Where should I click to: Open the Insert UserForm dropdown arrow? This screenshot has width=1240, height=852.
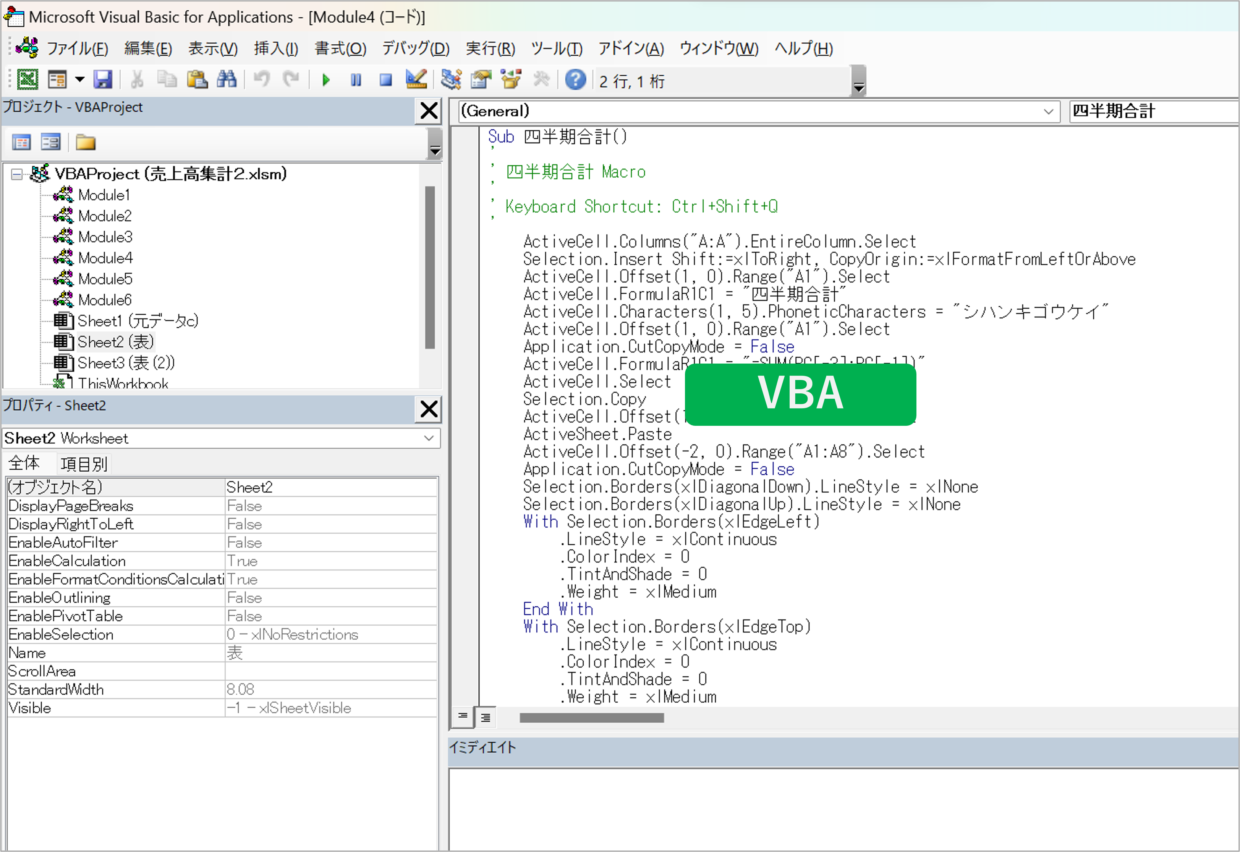(79, 80)
